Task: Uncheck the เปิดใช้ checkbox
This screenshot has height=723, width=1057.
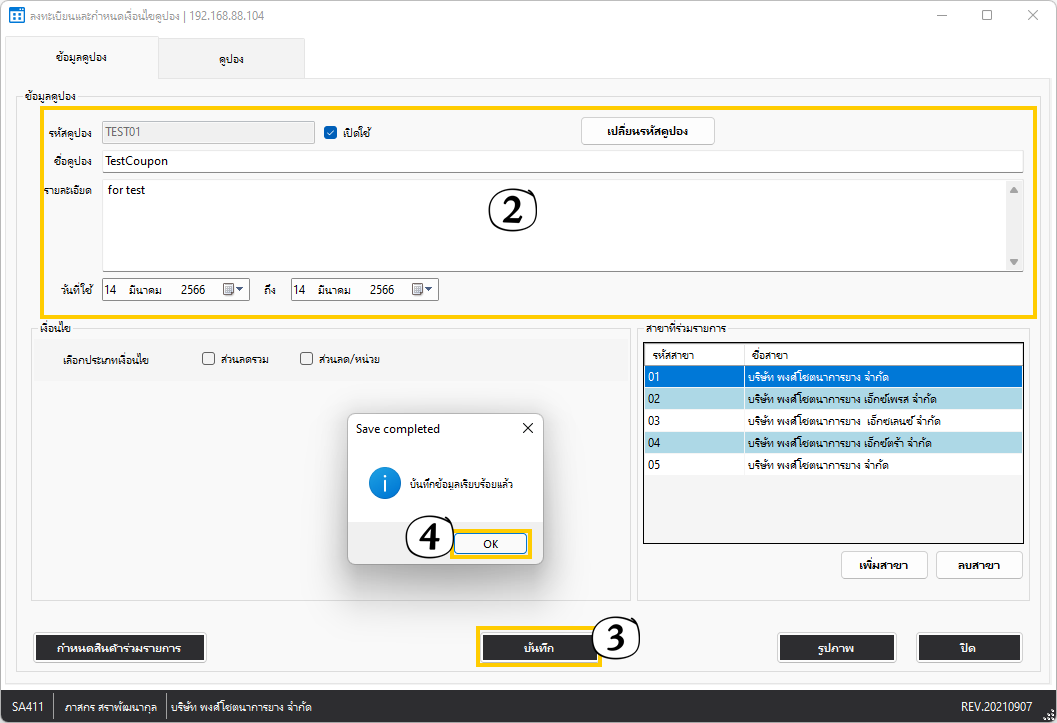Action: pyautogui.click(x=331, y=132)
